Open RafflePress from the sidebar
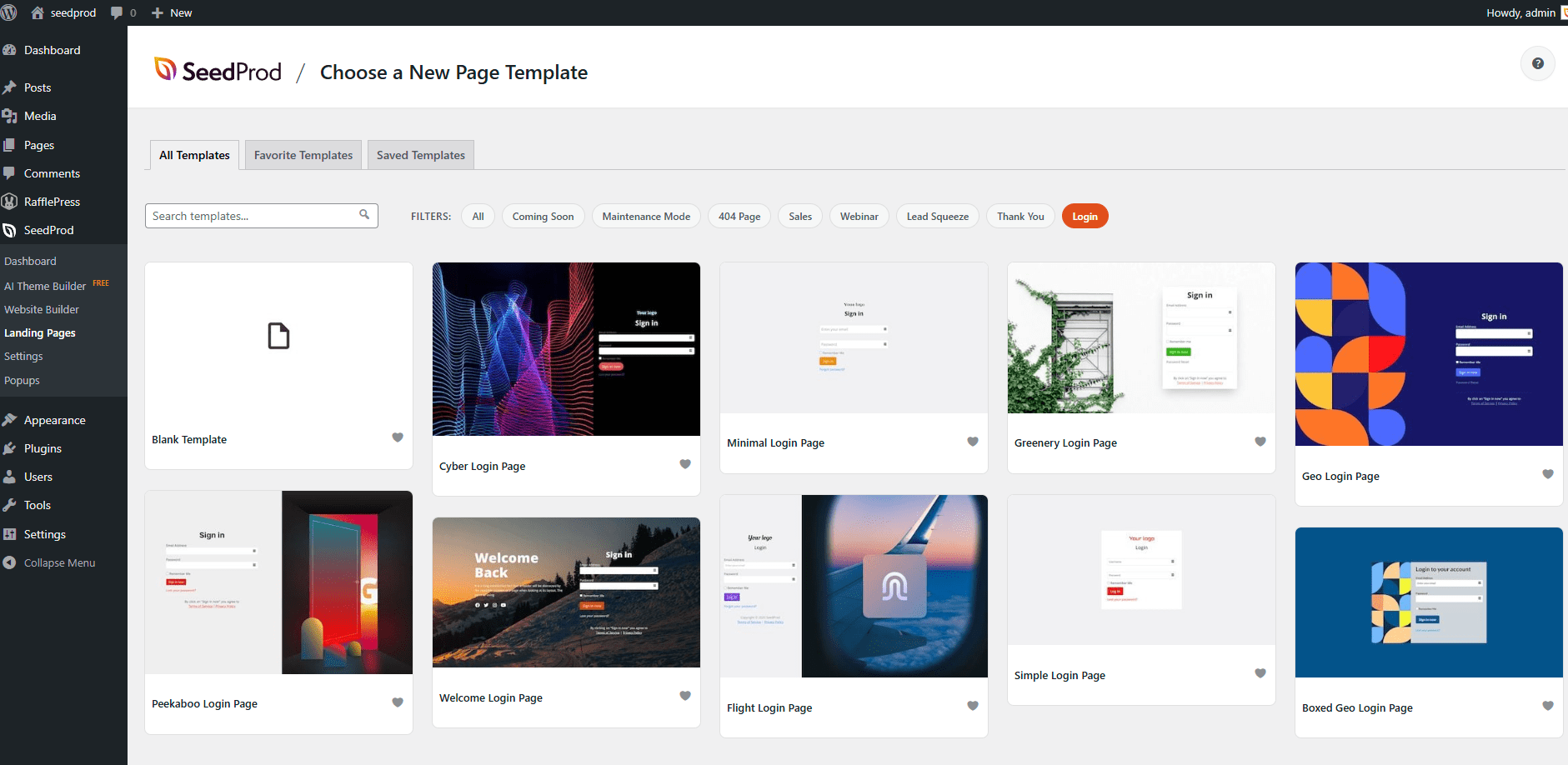Screen dimensions: 1568x765 (52, 202)
